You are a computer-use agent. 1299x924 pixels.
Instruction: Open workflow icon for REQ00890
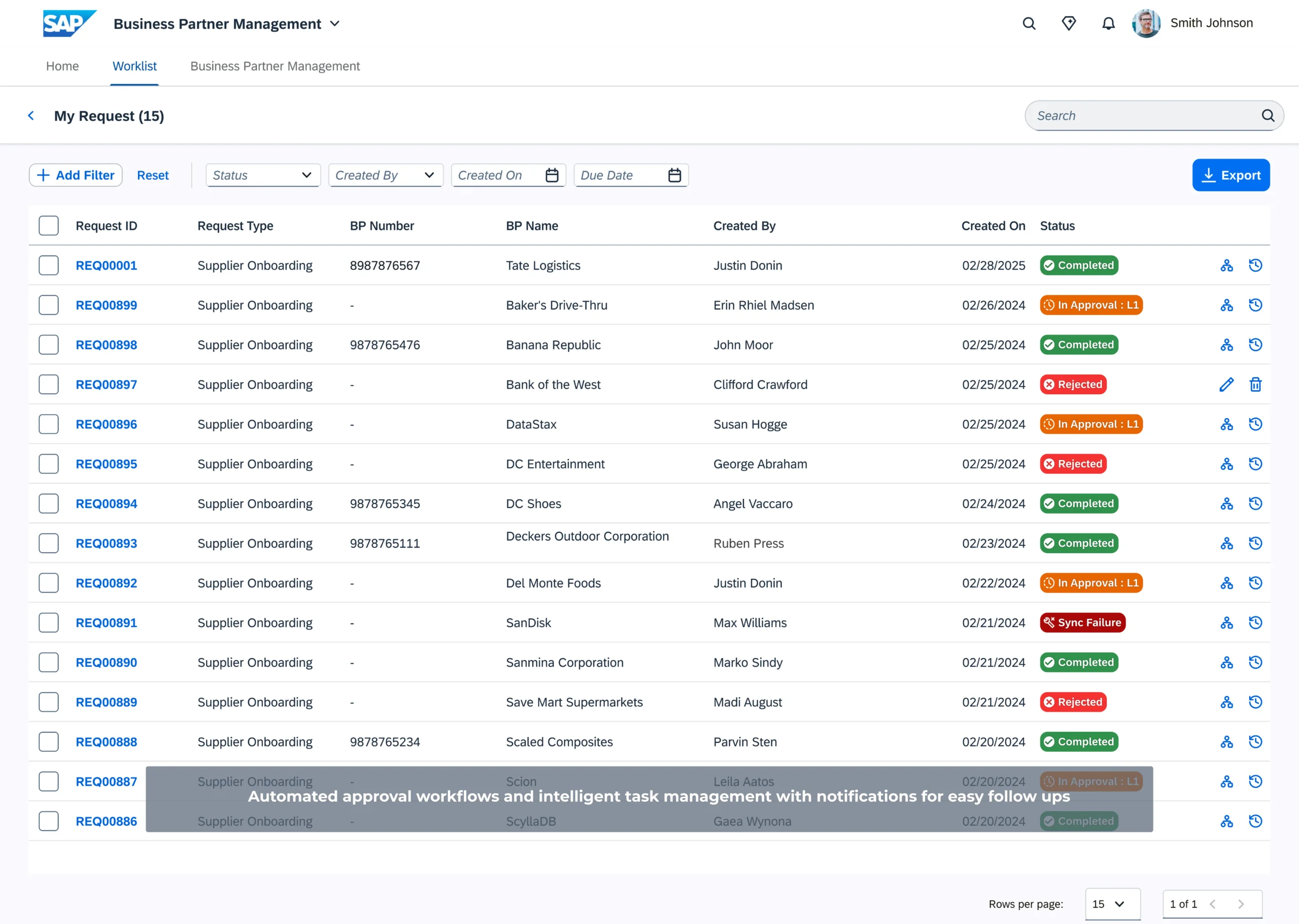(1227, 662)
